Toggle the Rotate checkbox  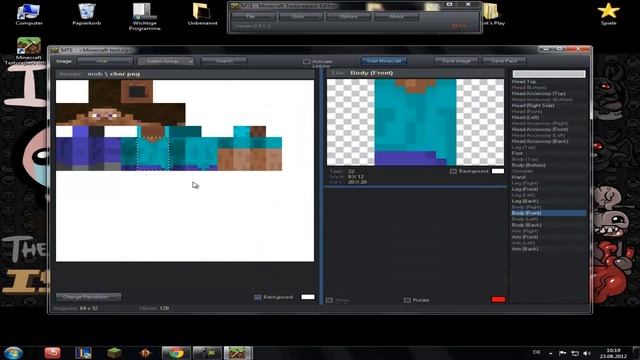(x=407, y=300)
